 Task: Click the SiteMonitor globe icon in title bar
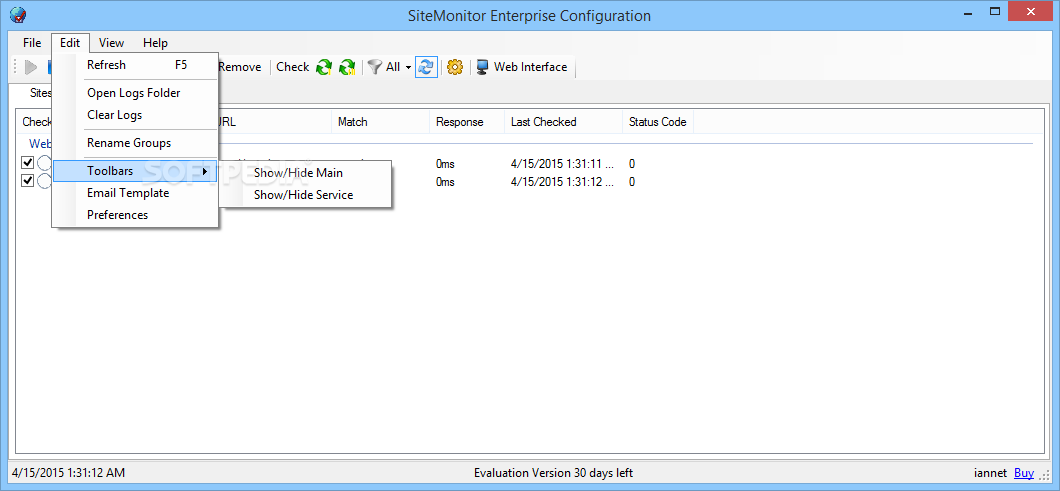tap(17, 14)
